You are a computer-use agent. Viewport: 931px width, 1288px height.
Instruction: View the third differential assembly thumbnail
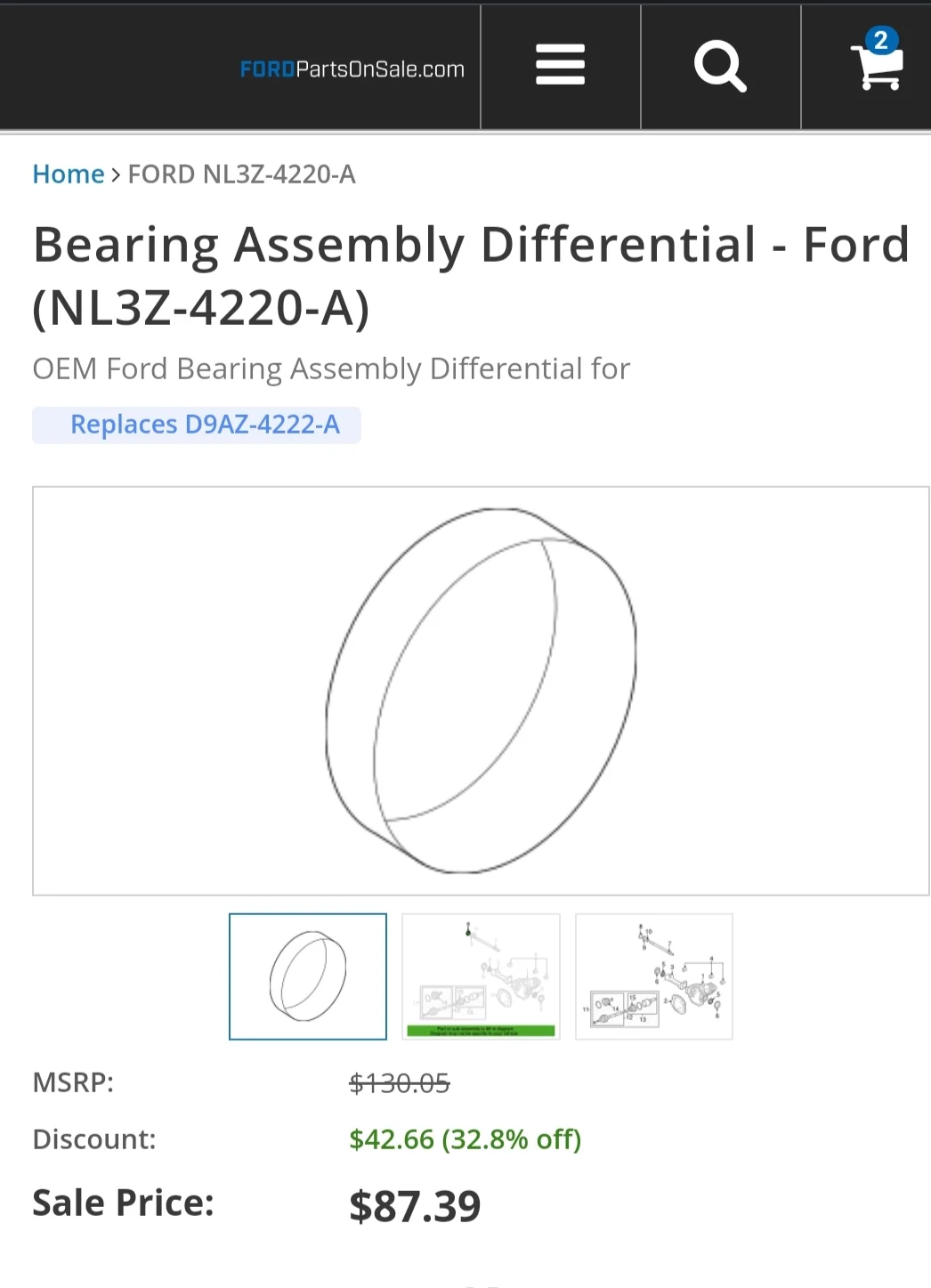653,976
